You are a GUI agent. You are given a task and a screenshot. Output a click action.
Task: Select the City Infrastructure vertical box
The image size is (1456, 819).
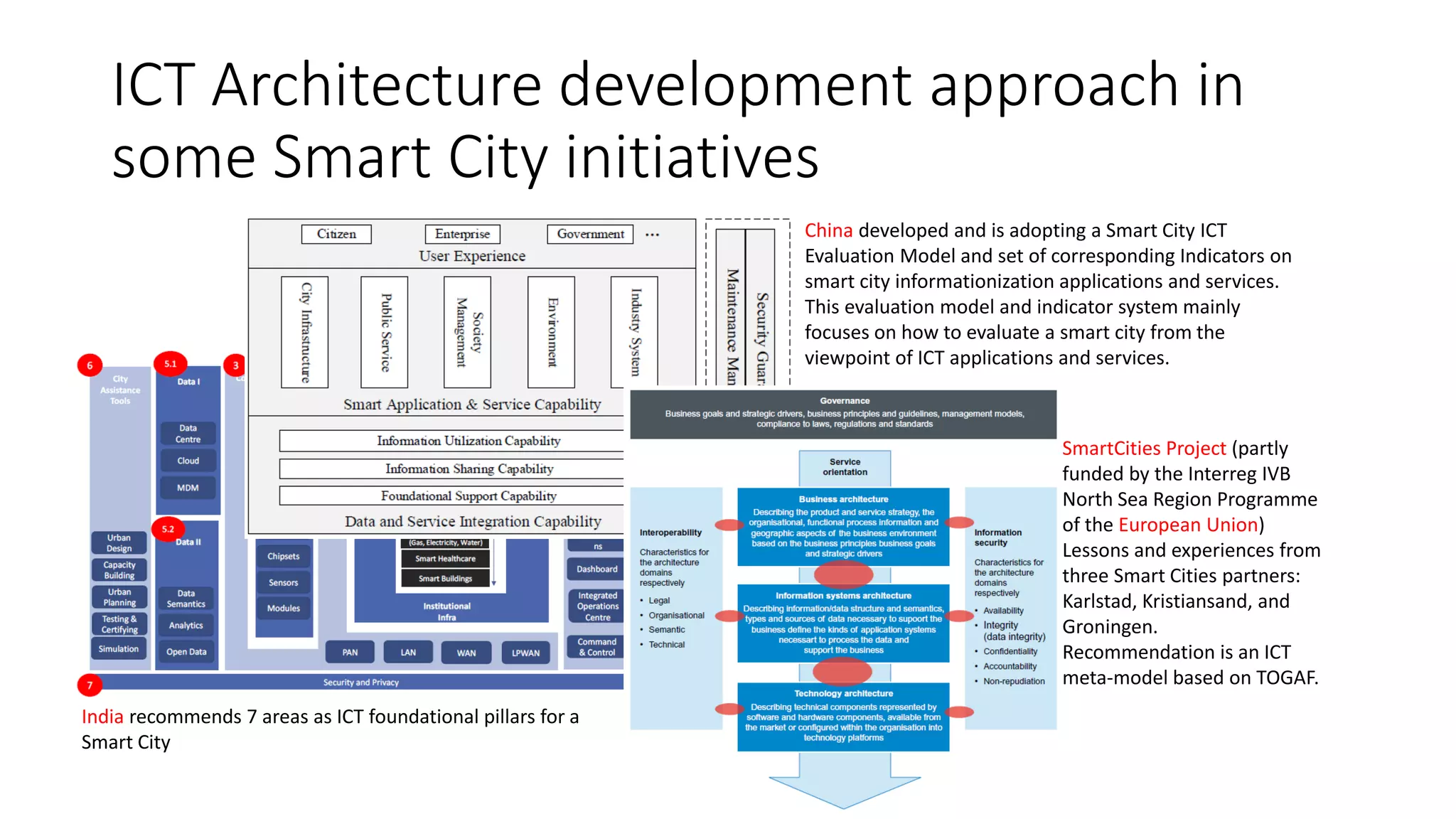click(x=305, y=332)
